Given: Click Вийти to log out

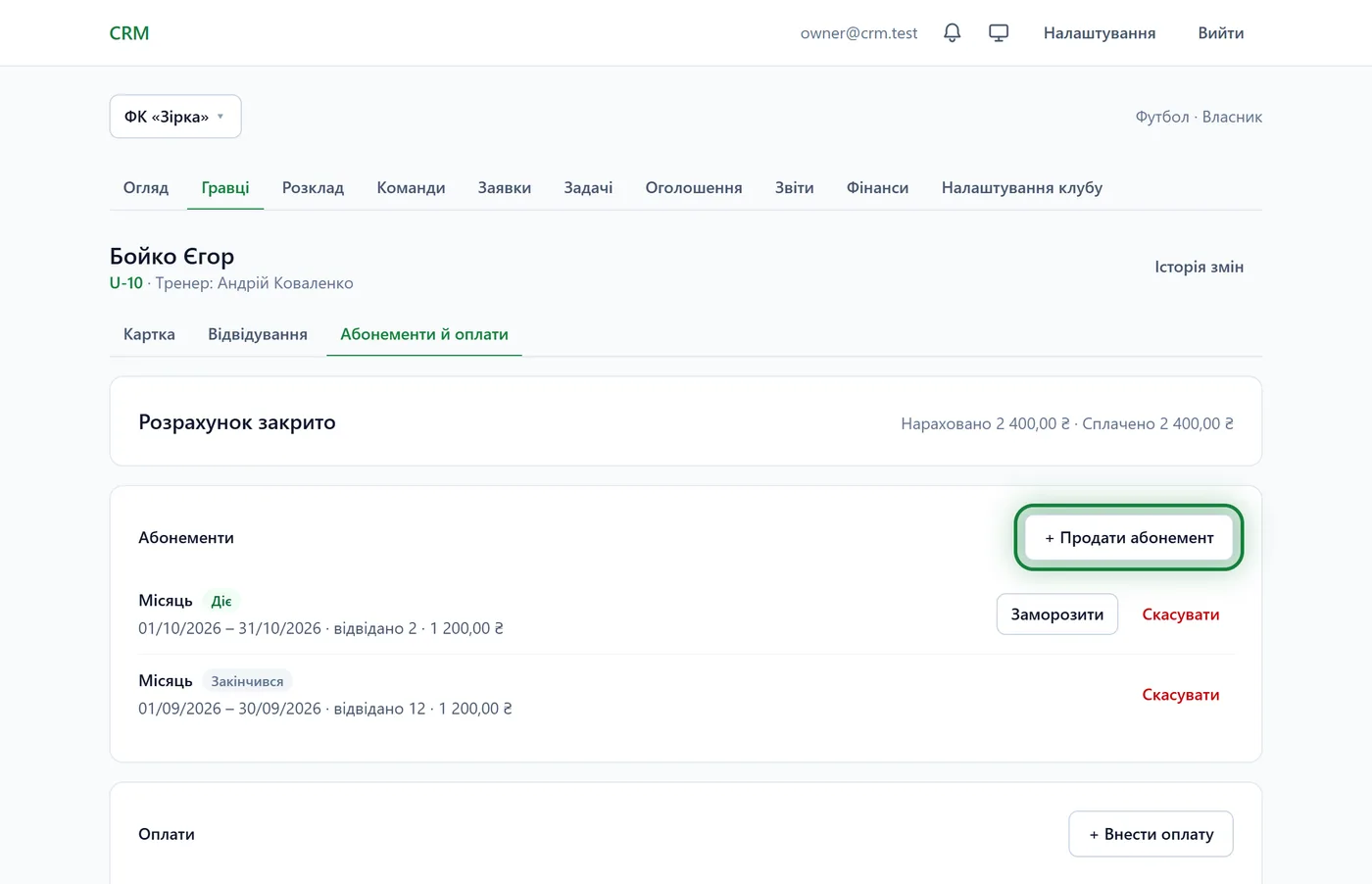Looking at the screenshot, I should click(x=1221, y=33).
